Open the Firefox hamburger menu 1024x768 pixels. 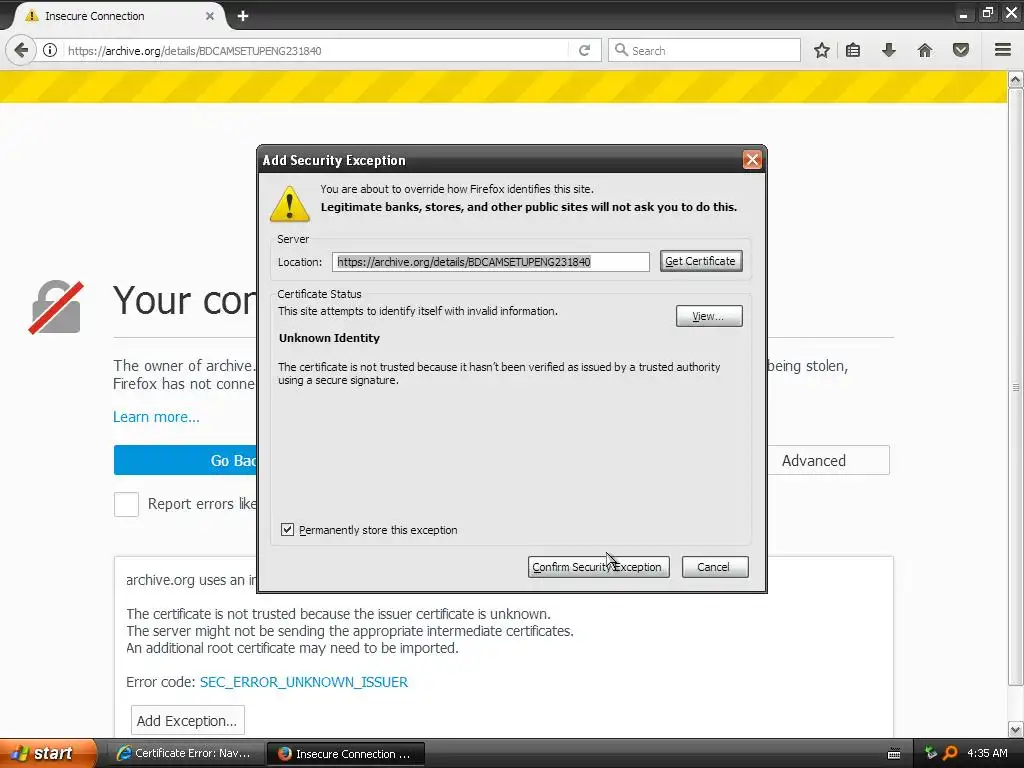[1003, 50]
